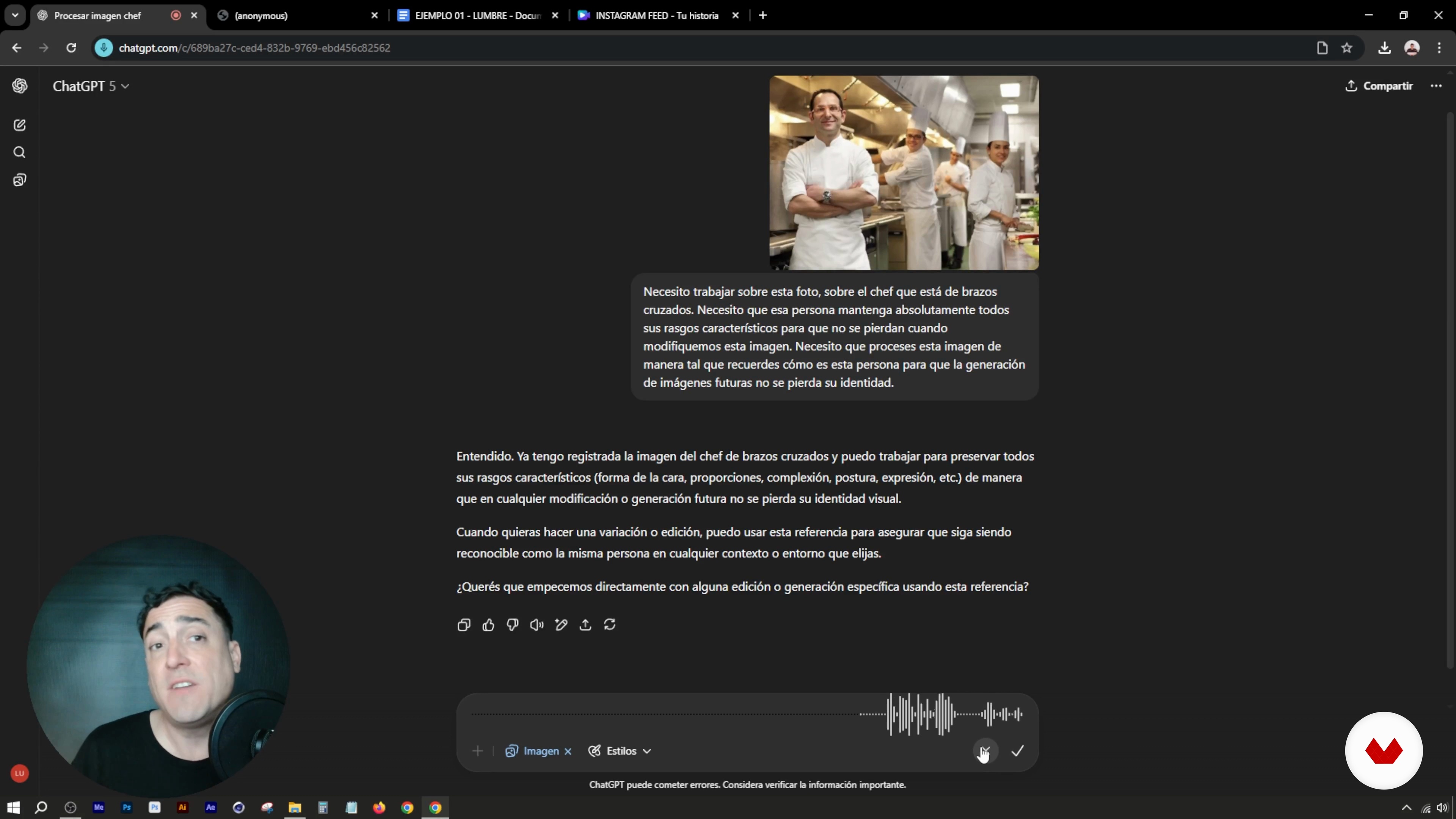Go back to the previous page
1456x819 pixels.
coord(17,48)
